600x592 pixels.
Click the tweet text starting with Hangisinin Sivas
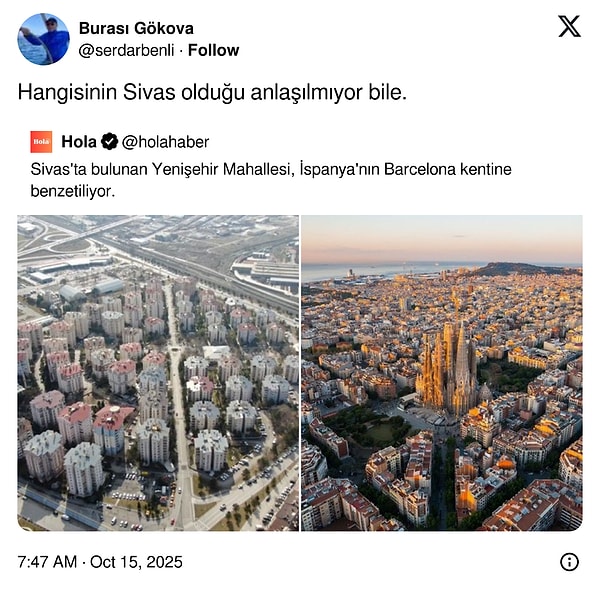[x=212, y=92]
